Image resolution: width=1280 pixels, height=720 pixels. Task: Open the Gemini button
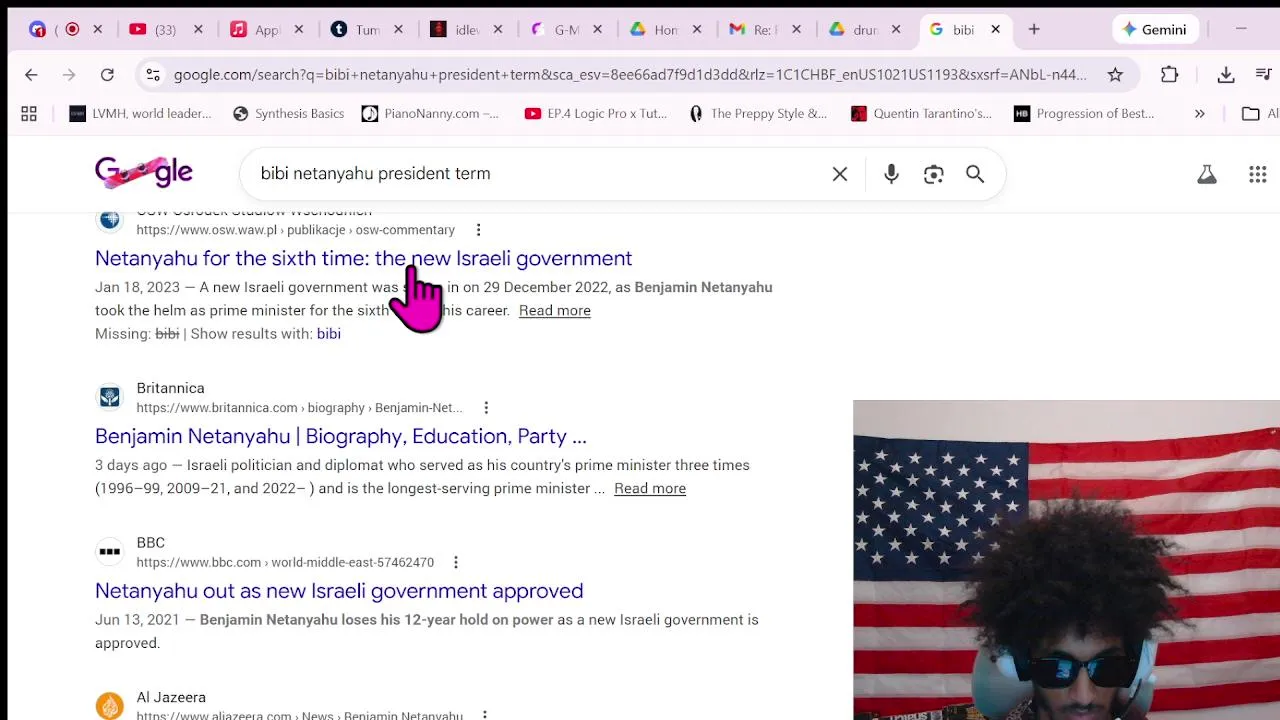point(1154,30)
